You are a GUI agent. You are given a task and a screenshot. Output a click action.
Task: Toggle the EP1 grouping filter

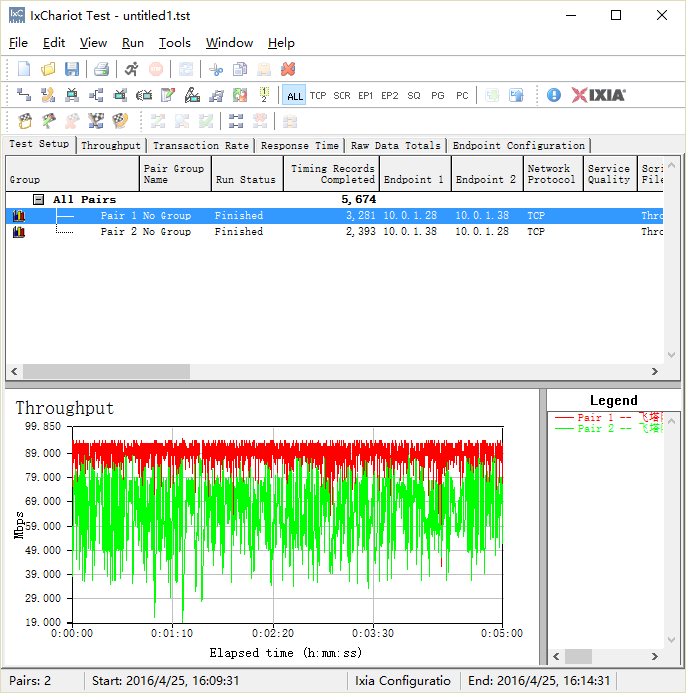click(366, 95)
